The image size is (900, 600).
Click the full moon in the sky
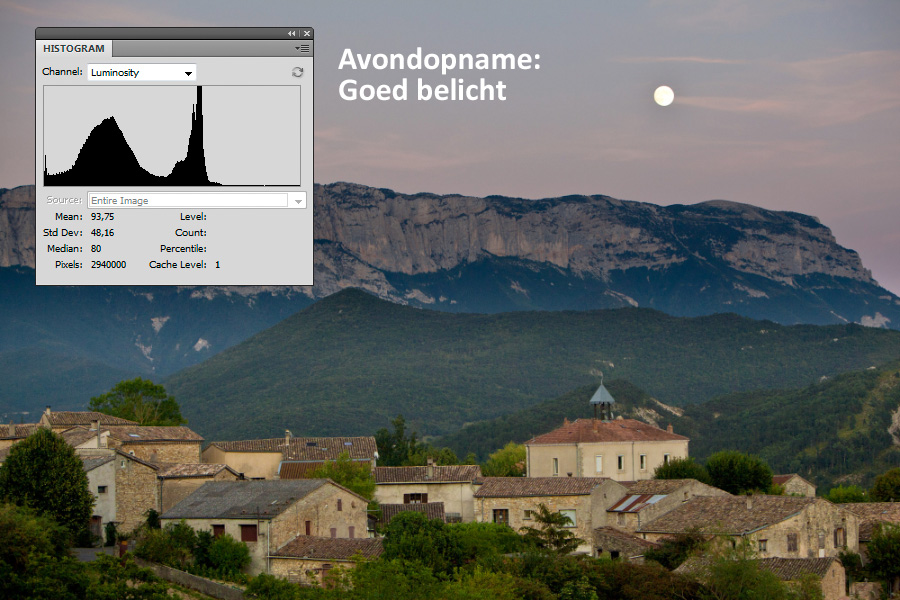pyautogui.click(x=663, y=96)
